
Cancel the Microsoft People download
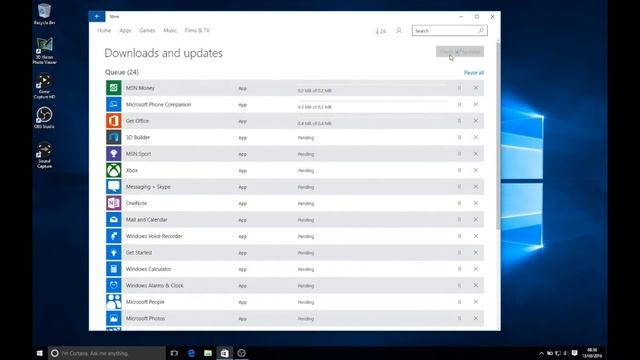pyautogui.click(x=476, y=302)
